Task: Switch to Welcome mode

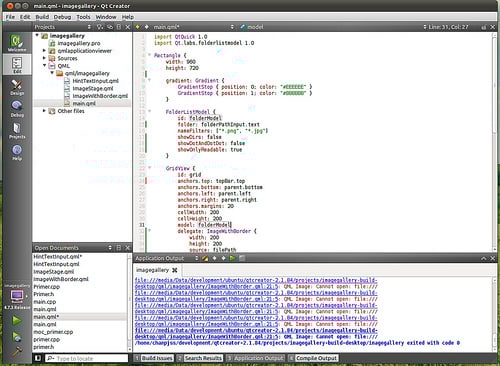Action: coord(17,43)
